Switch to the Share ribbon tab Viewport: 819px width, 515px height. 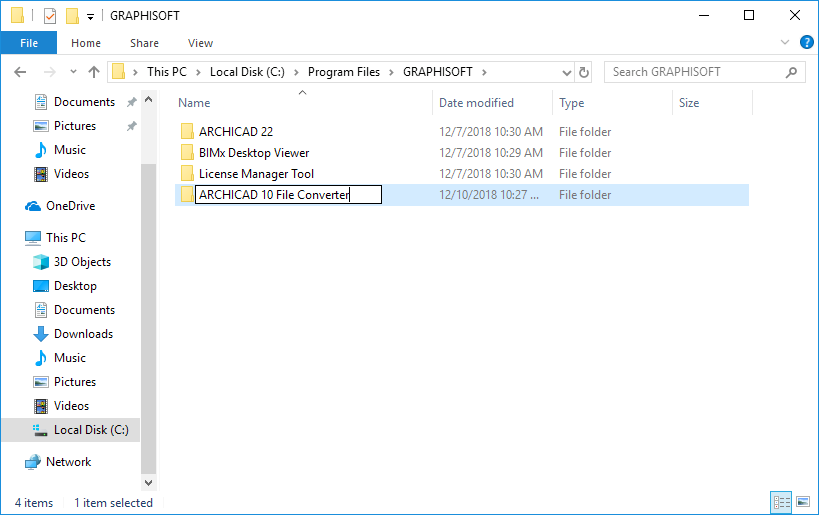pyautogui.click(x=144, y=43)
